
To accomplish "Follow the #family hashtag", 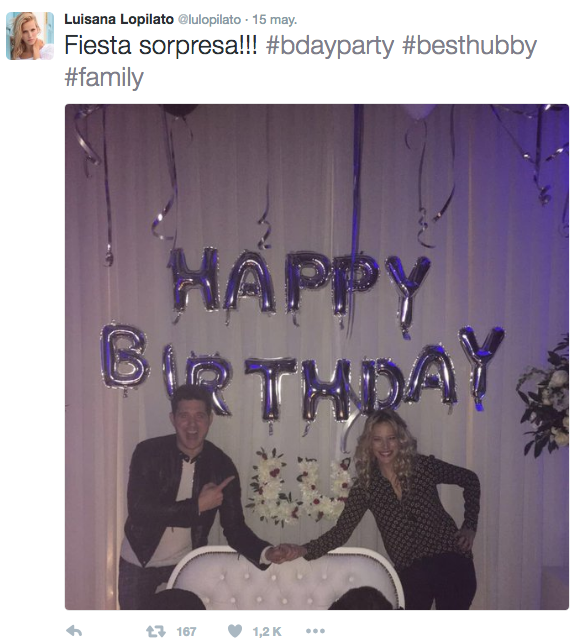I will coord(104,78).
